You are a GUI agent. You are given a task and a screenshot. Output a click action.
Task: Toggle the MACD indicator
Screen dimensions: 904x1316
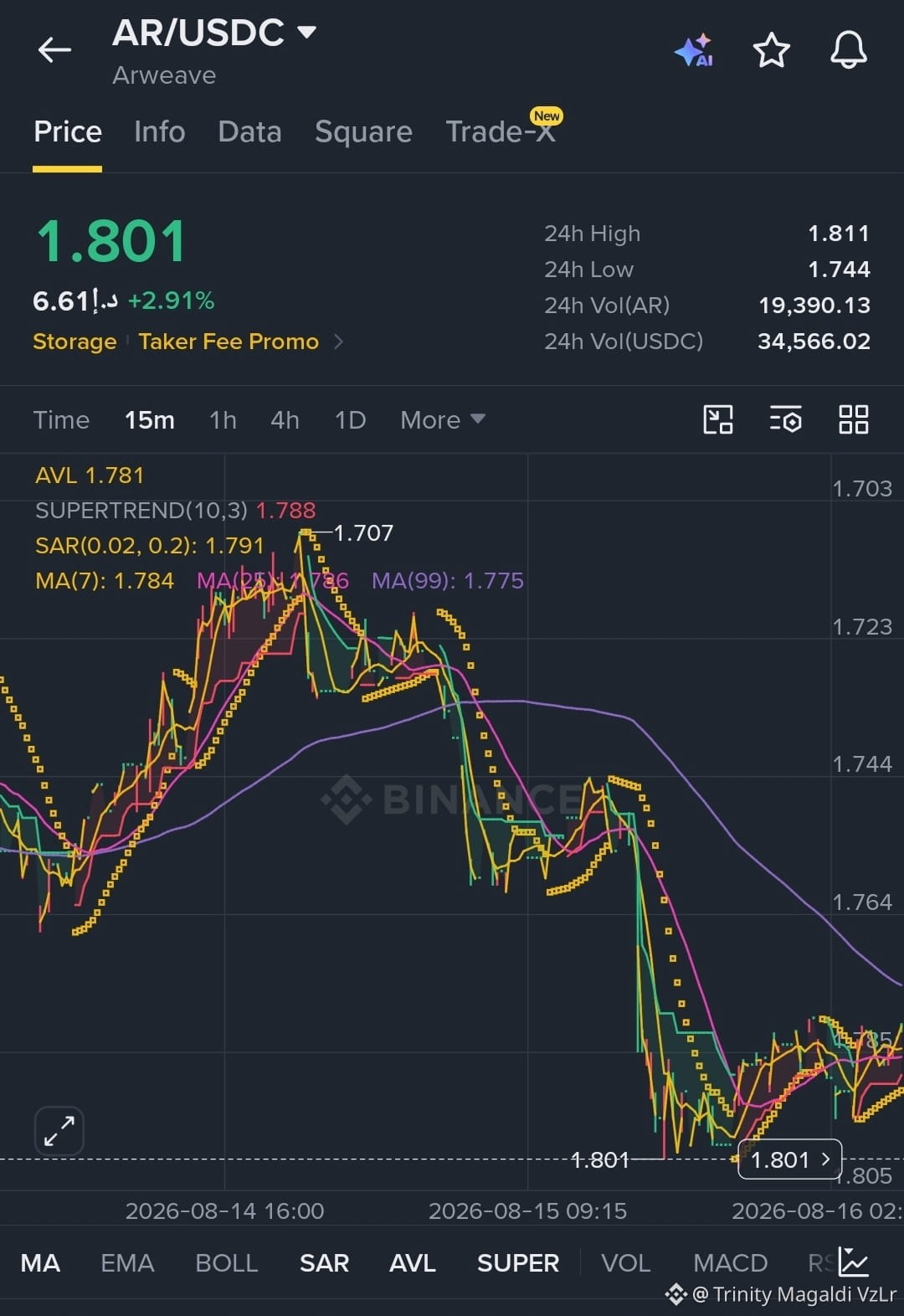[731, 1262]
